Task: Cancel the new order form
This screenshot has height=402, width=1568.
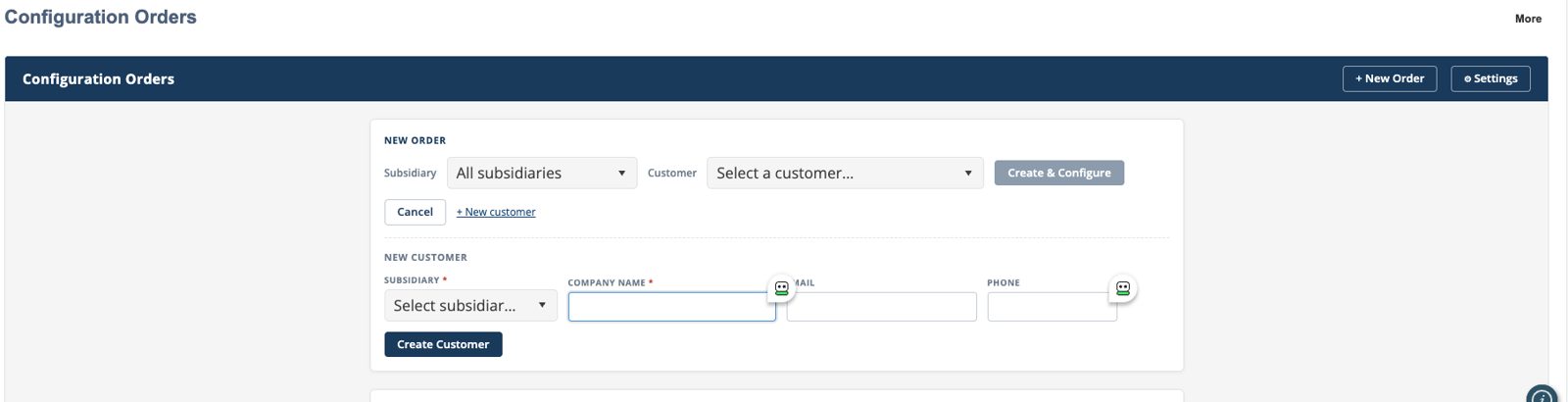Action: pos(415,212)
